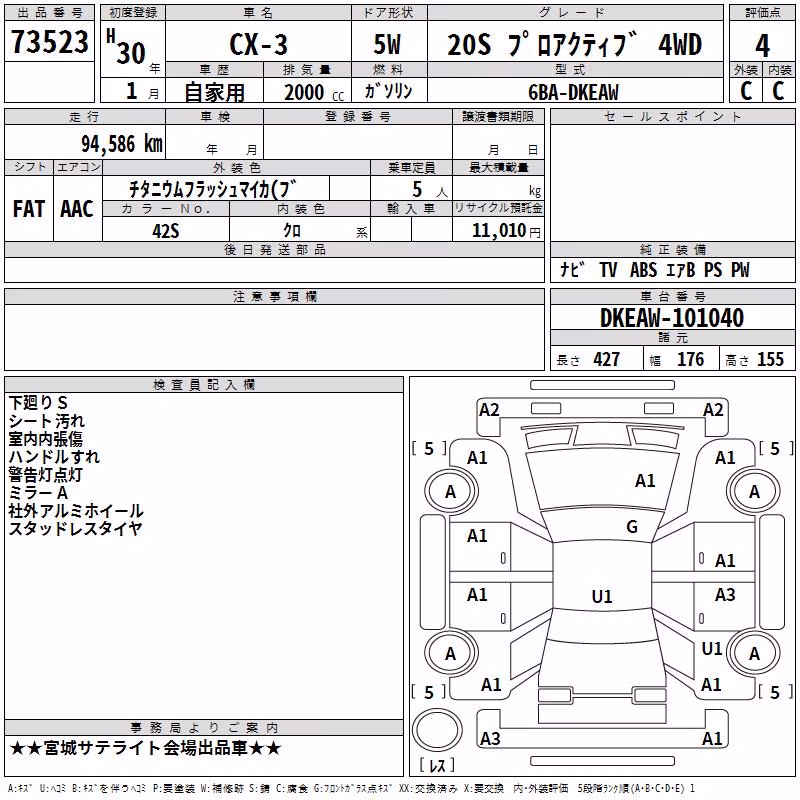Select the shift type FAT
Image resolution: width=800 pixels, height=800 pixels.
29,209
